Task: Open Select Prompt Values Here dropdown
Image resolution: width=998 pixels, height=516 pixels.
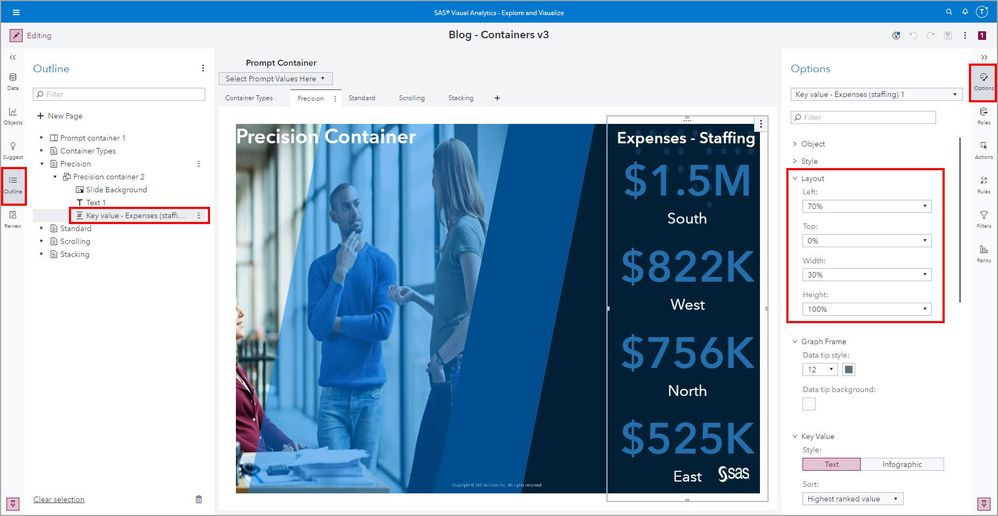Action: click(276, 79)
